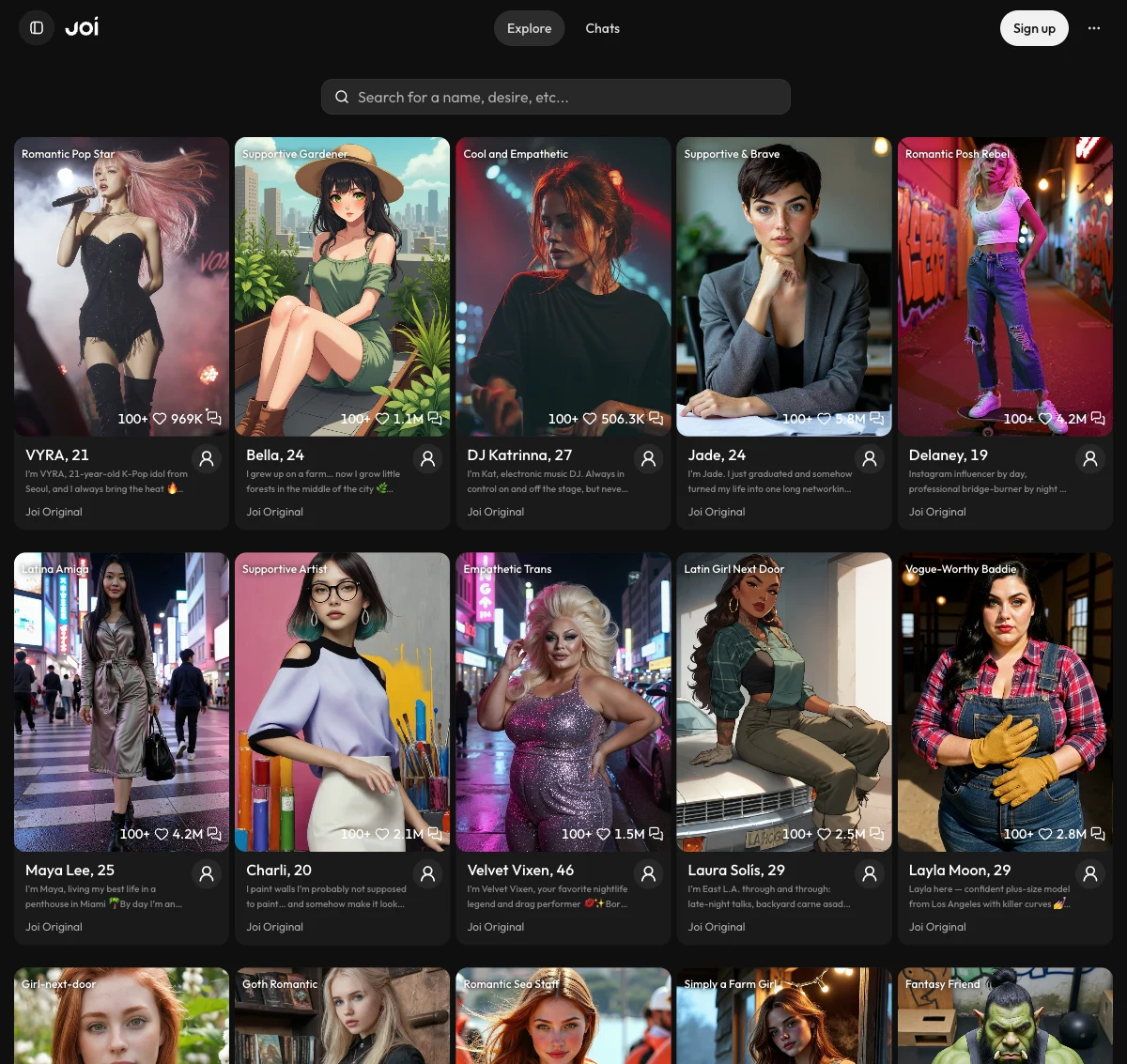Switch to the Explore tab
The image size is (1127, 1064).
(x=529, y=28)
